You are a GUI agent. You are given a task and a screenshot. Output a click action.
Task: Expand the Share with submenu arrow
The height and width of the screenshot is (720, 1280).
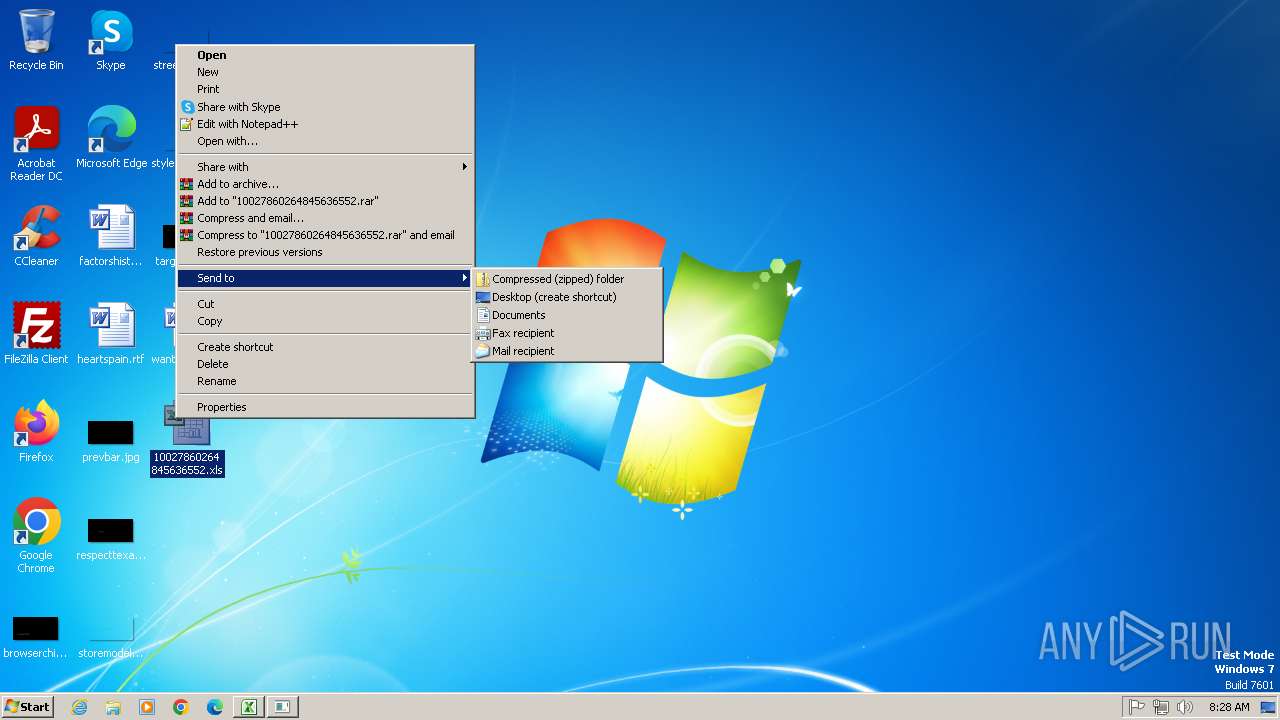click(x=464, y=167)
